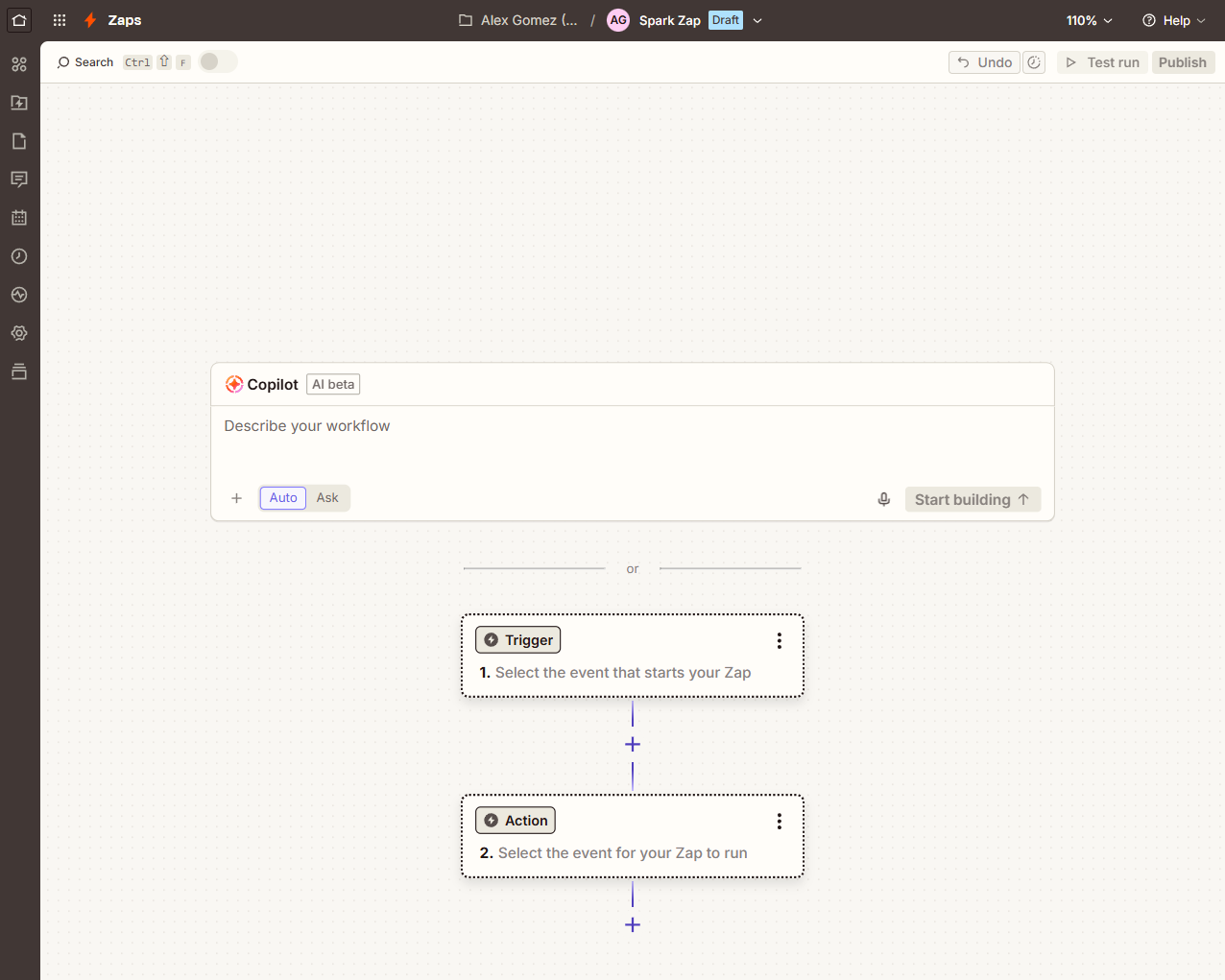Open the apps grid launcher
The width and height of the screenshot is (1225, 980).
point(59,19)
